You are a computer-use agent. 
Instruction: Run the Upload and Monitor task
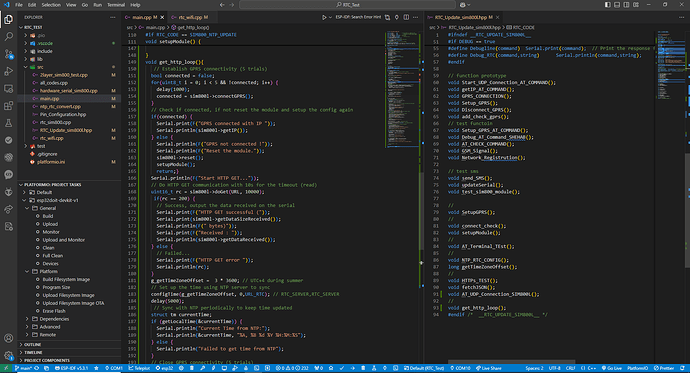[x=63, y=240]
